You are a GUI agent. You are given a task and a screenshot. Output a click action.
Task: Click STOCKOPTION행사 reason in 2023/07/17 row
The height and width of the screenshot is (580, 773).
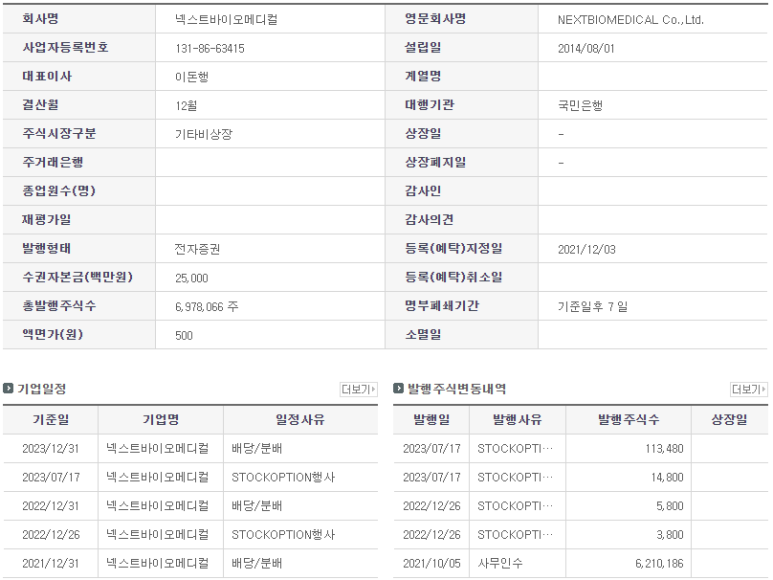(x=283, y=477)
